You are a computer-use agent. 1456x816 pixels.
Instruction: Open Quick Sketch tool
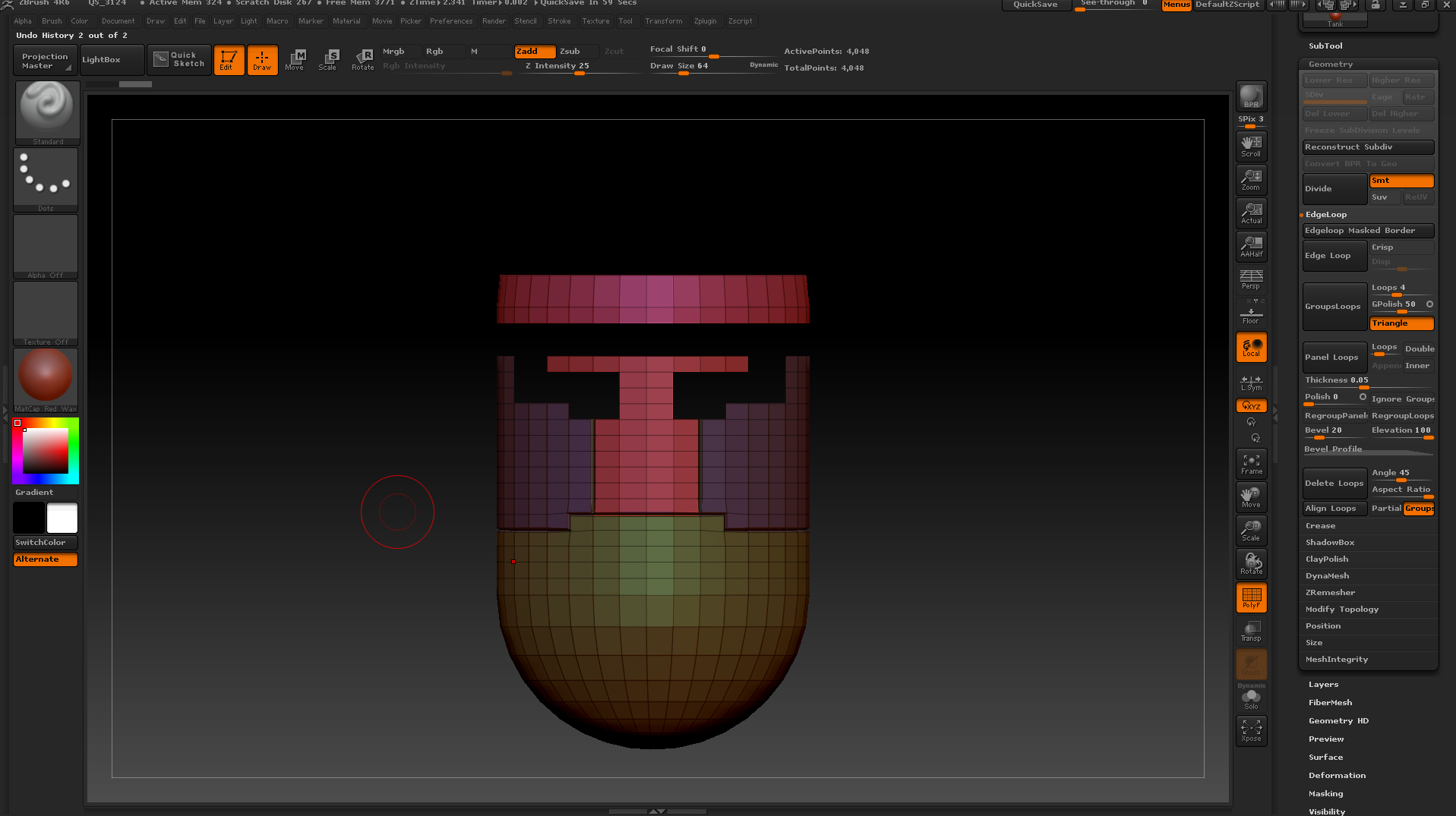(179, 59)
